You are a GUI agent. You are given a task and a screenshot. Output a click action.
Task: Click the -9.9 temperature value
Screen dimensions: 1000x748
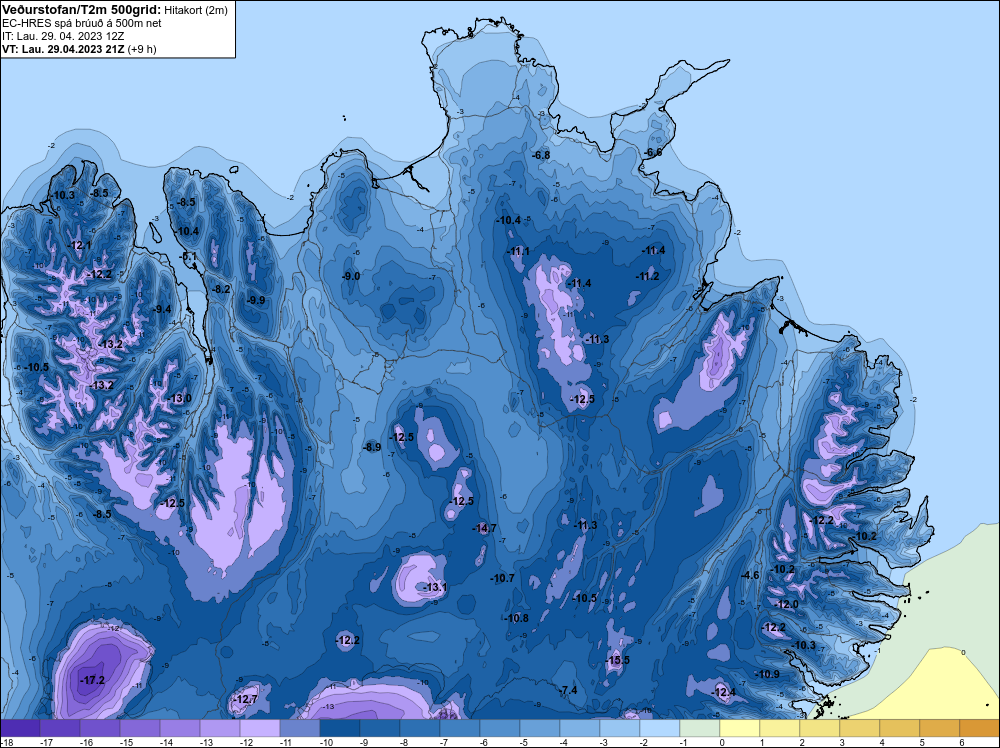pos(255,300)
